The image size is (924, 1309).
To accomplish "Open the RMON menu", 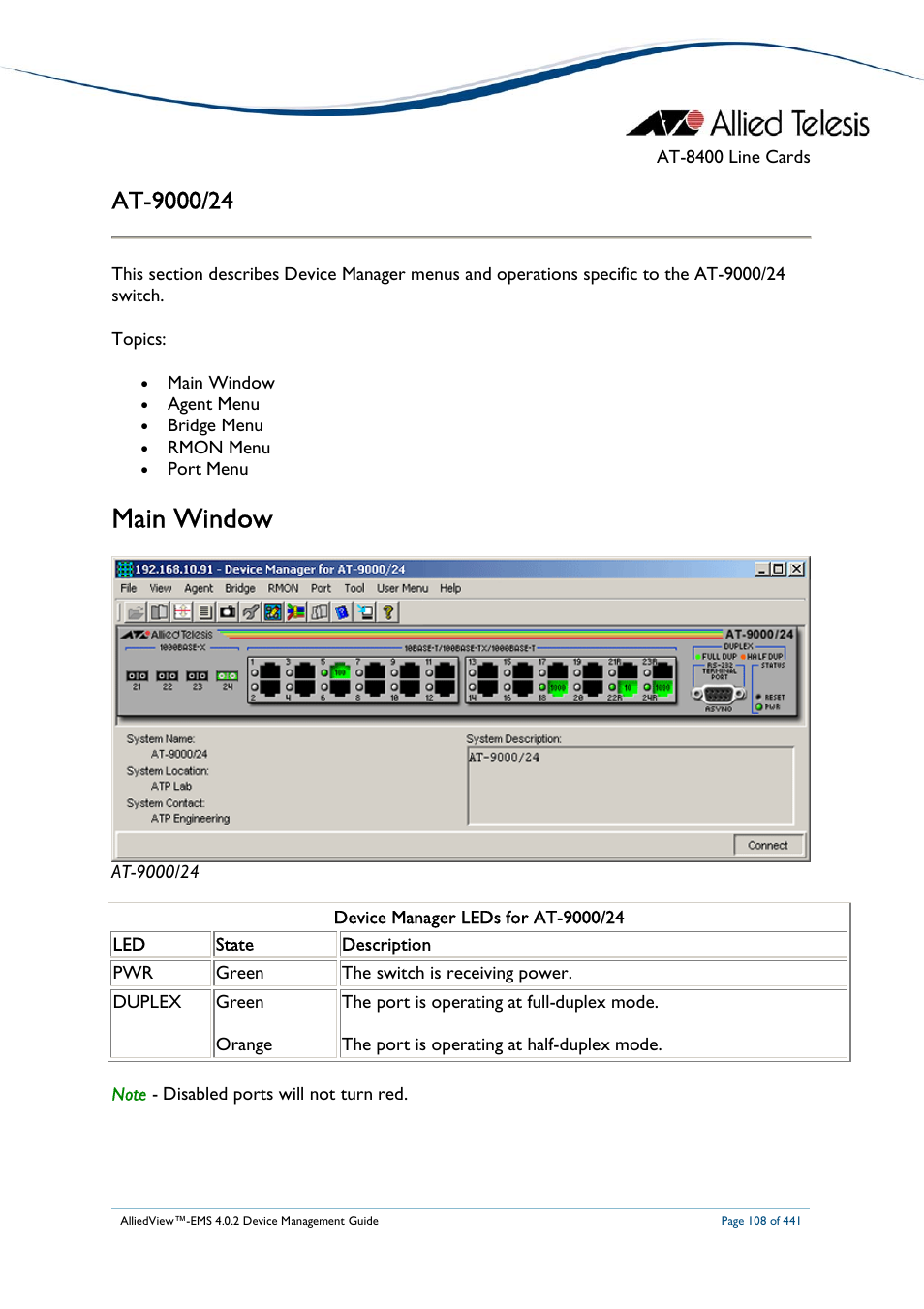I will point(284,588).
